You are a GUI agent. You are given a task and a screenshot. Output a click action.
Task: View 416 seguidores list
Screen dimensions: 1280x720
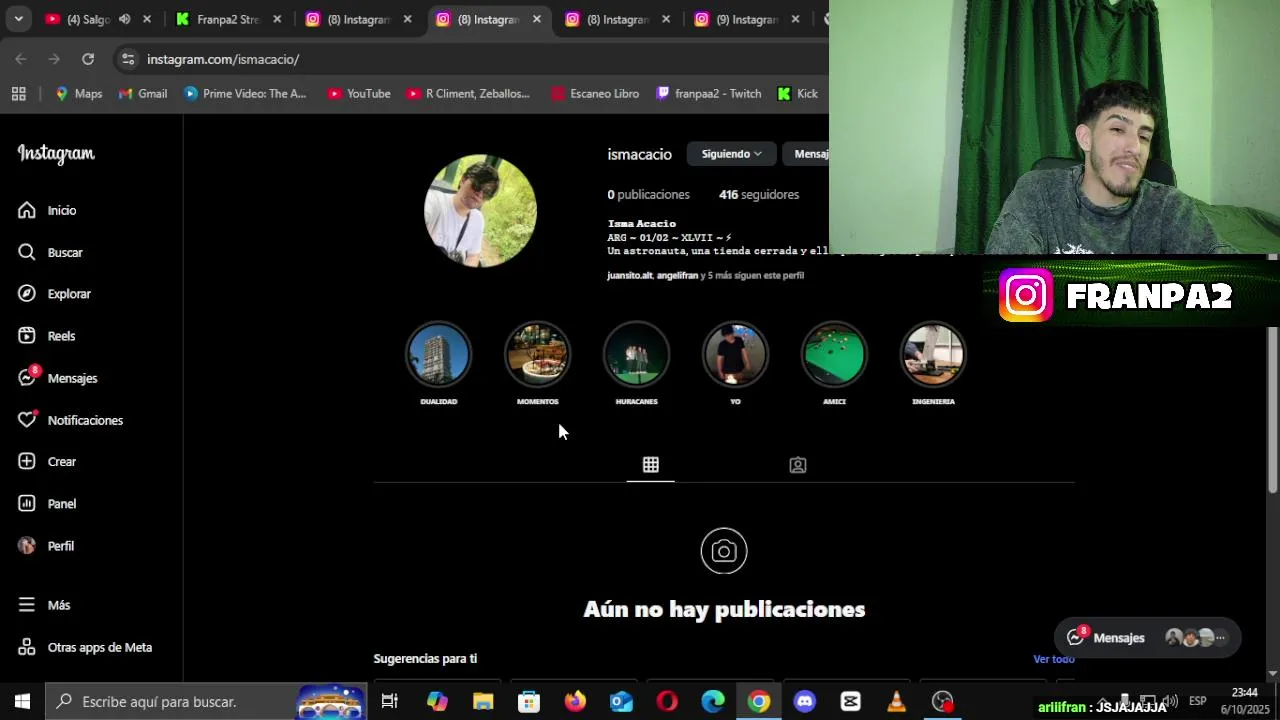click(x=759, y=195)
